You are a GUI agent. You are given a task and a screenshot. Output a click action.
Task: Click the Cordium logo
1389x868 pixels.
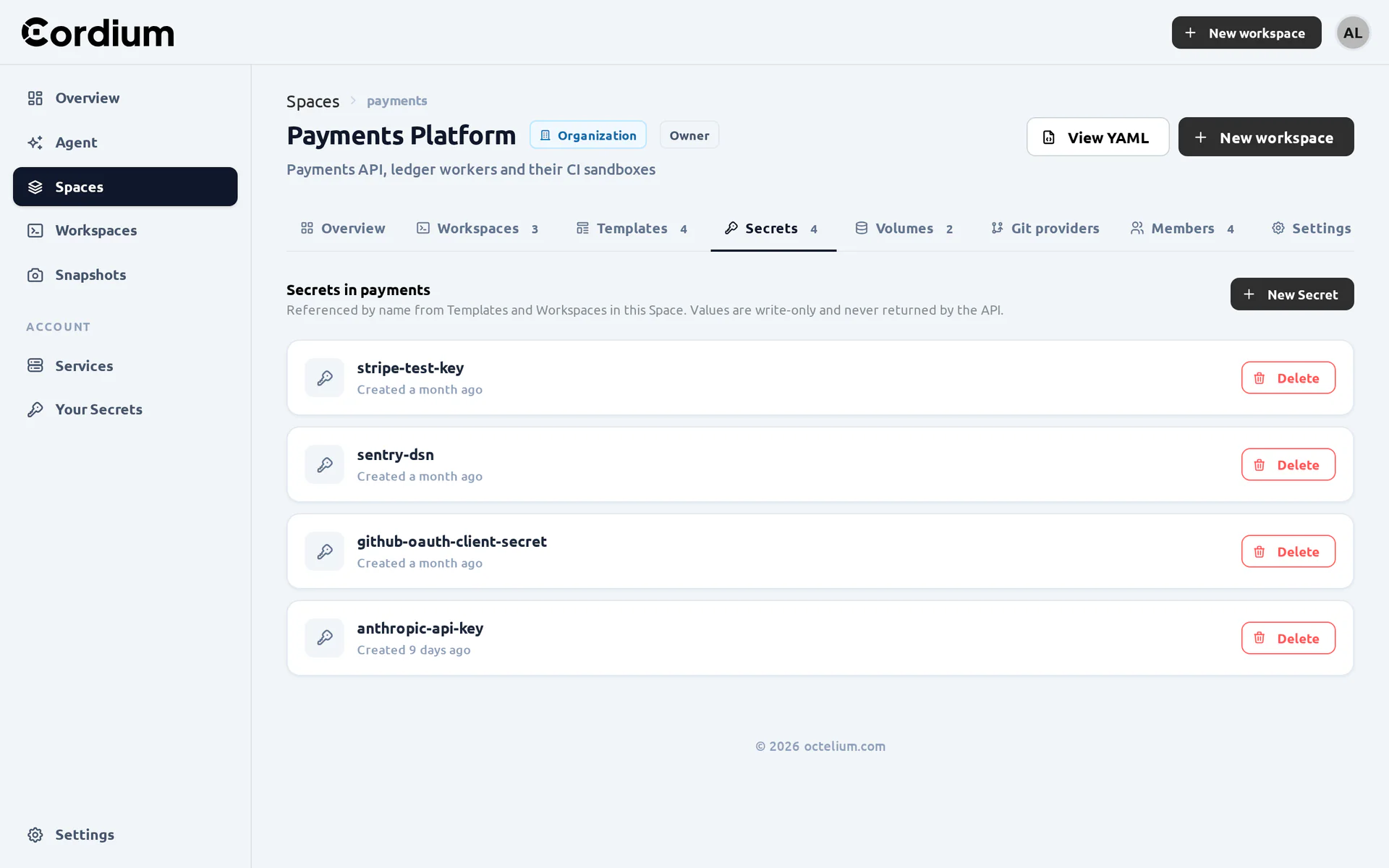tap(98, 33)
